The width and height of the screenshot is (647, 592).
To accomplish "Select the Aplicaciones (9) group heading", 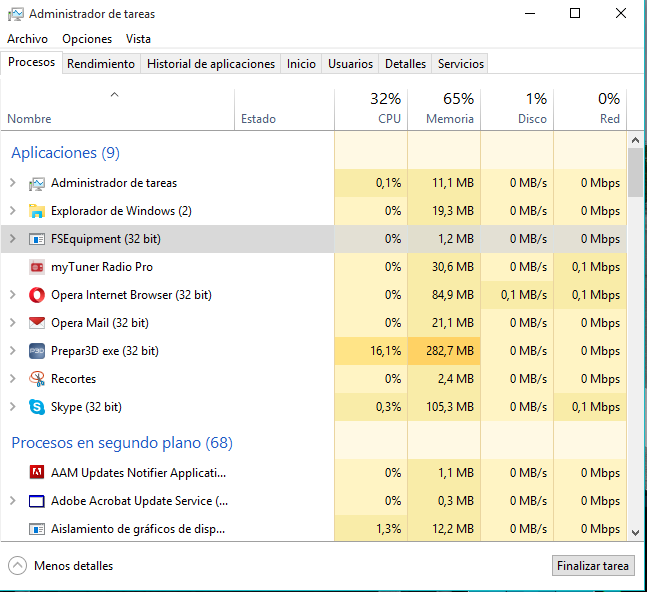I will 65,153.
